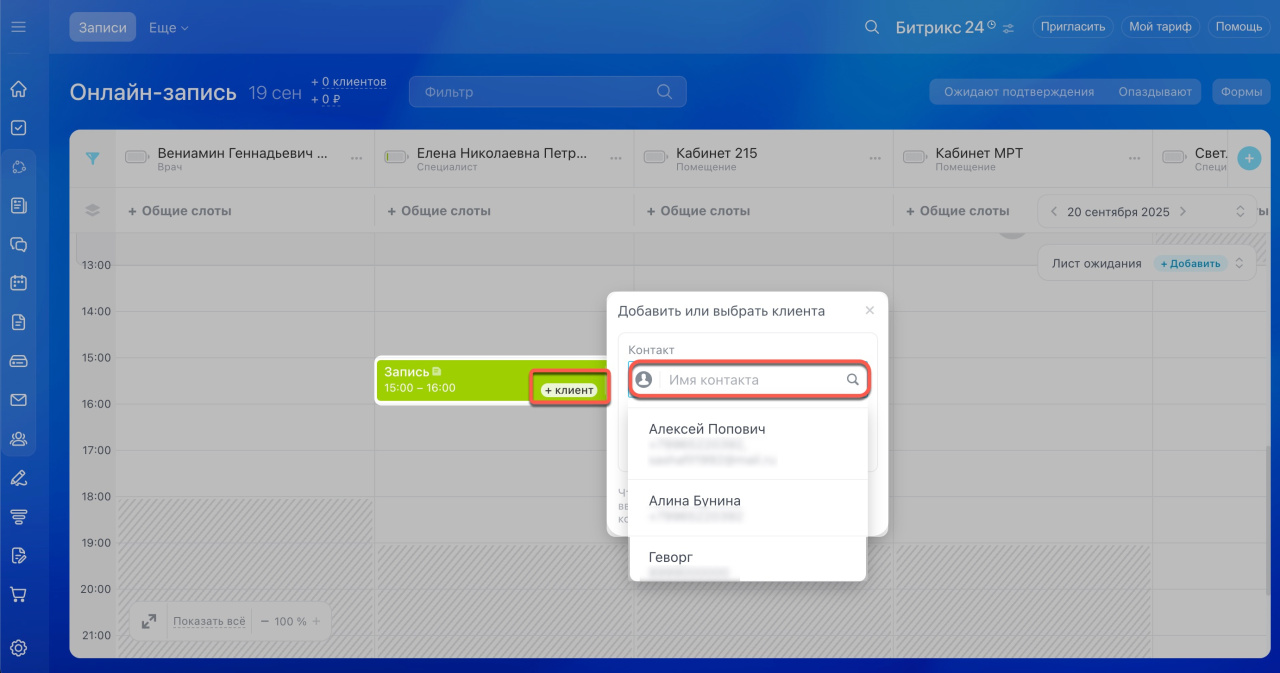Click the Пригласить button
This screenshot has width=1280, height=673.
point(1072,27)
